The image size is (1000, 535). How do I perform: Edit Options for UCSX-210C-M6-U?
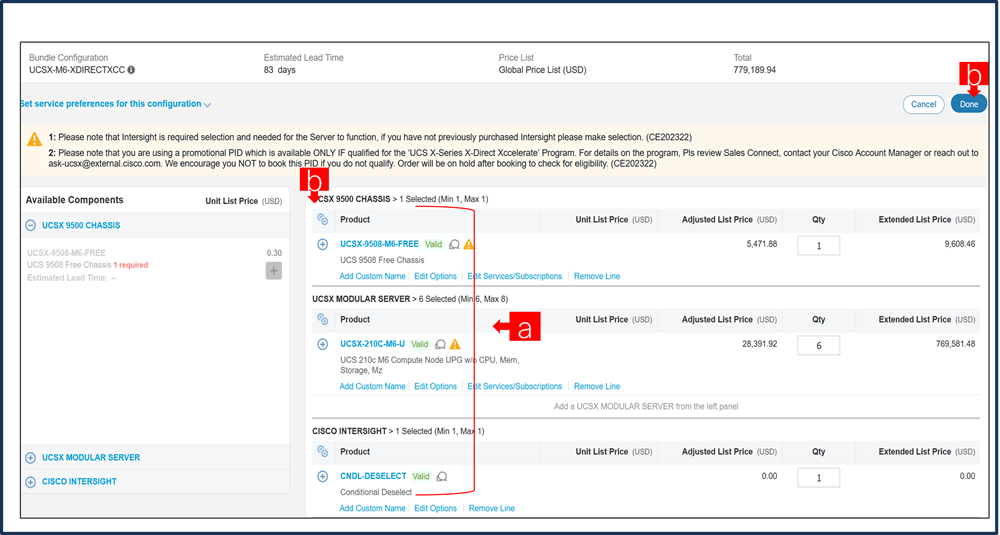point(436,386)
